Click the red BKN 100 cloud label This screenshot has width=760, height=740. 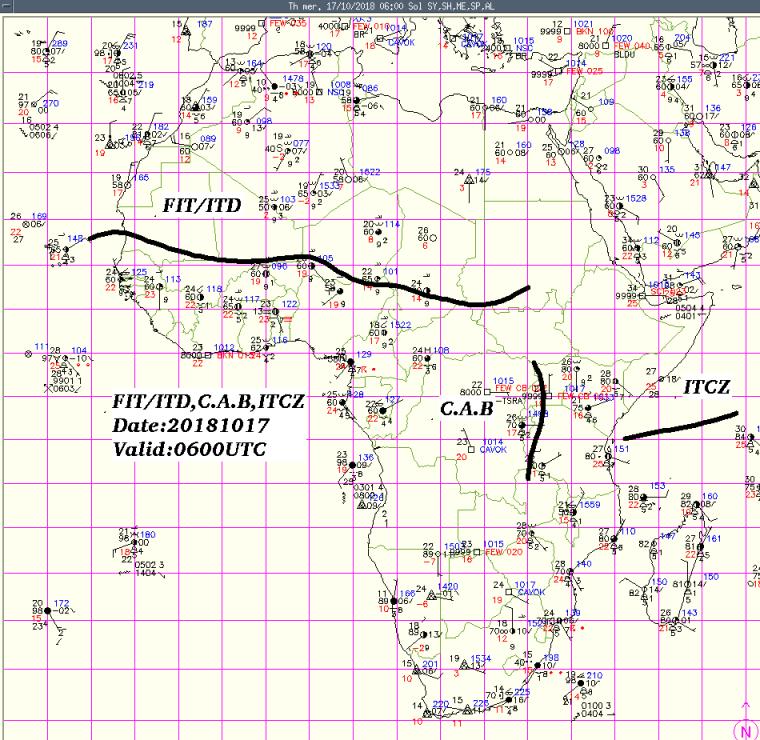[596, 32]
